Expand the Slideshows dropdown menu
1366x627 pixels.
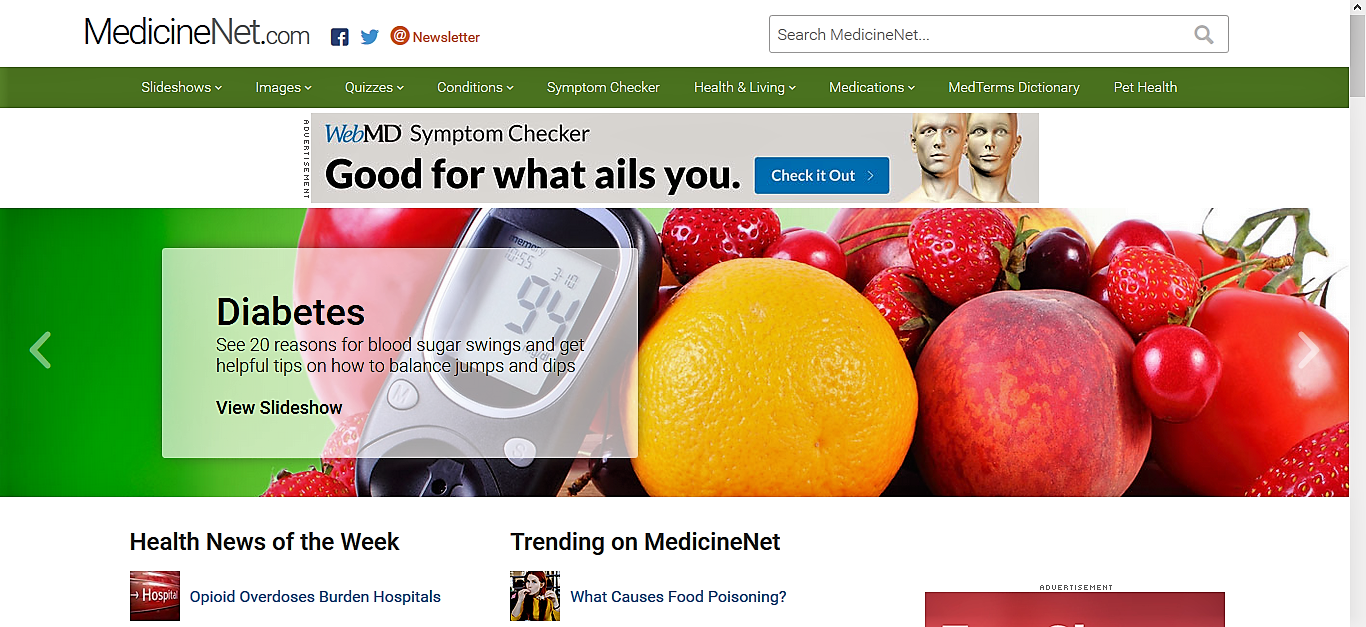click(181, 87)
